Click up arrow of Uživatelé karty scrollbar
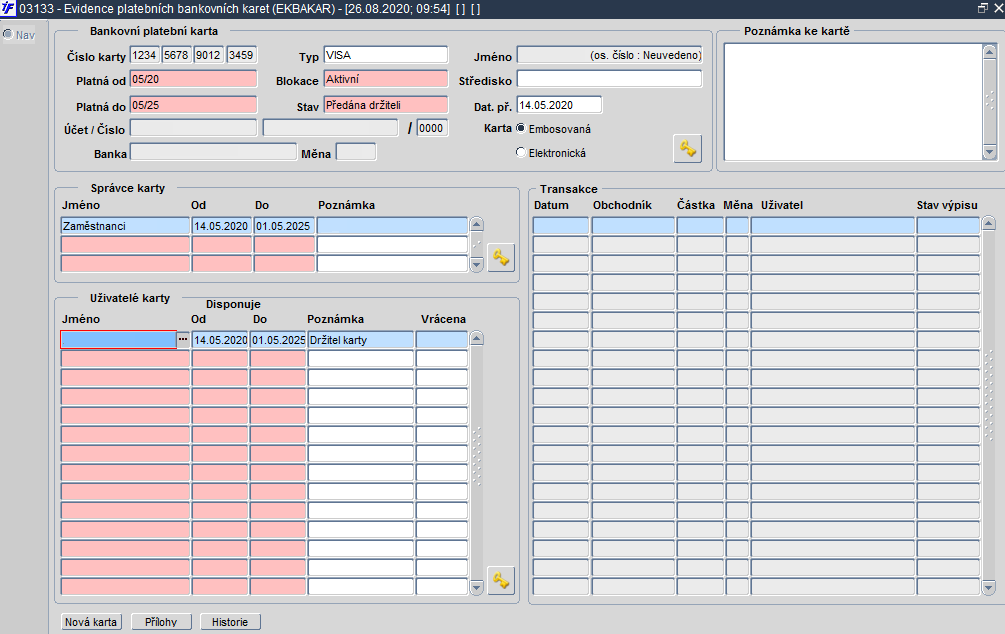This screenshot has width=1005, height=634. [x=476, y=338]
